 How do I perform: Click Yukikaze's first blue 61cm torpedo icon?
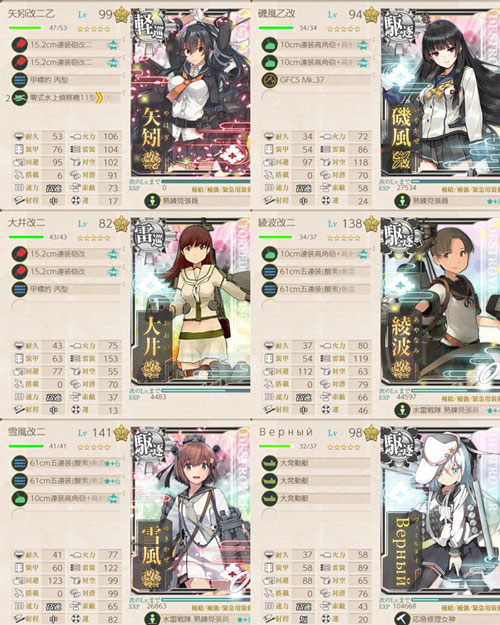tap(19, 463)
